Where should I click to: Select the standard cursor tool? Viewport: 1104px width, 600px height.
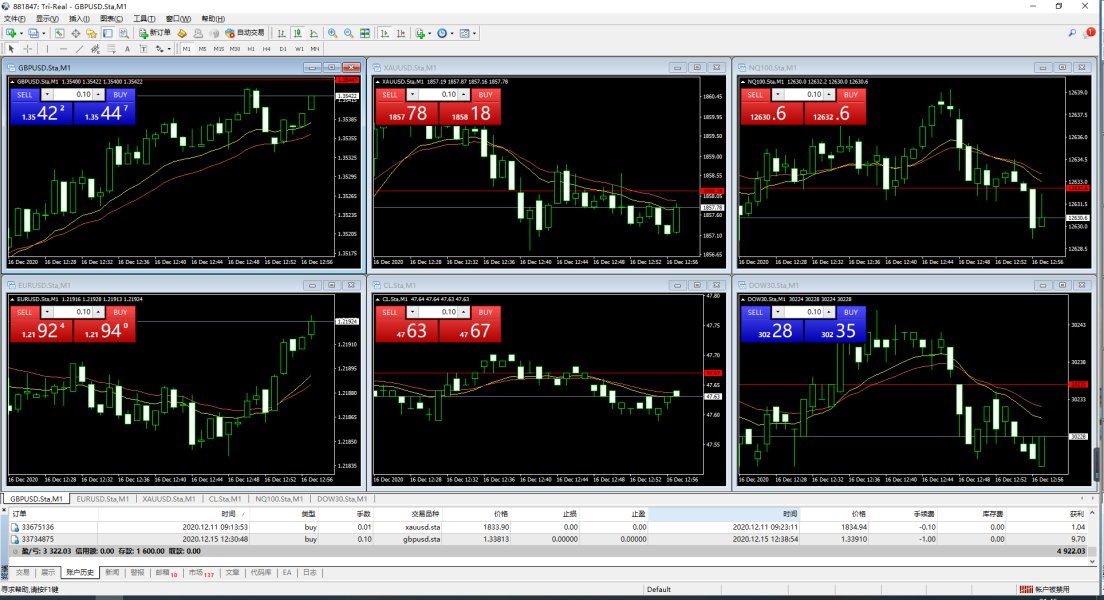(11, 49)
